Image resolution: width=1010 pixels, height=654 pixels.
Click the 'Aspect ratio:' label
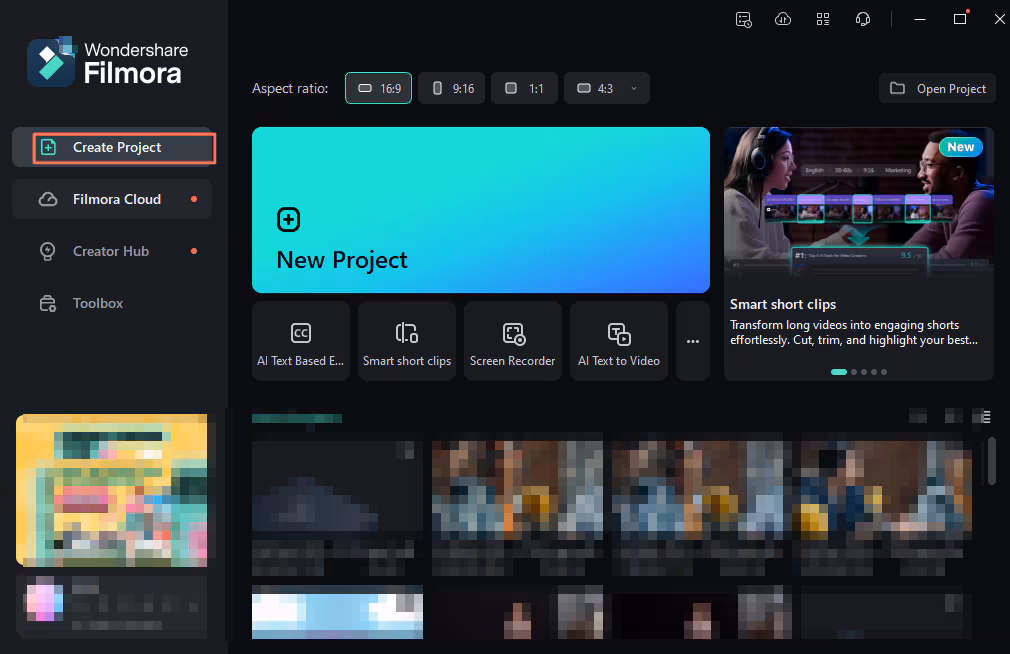pyautogui.click(x=290, y=88)
